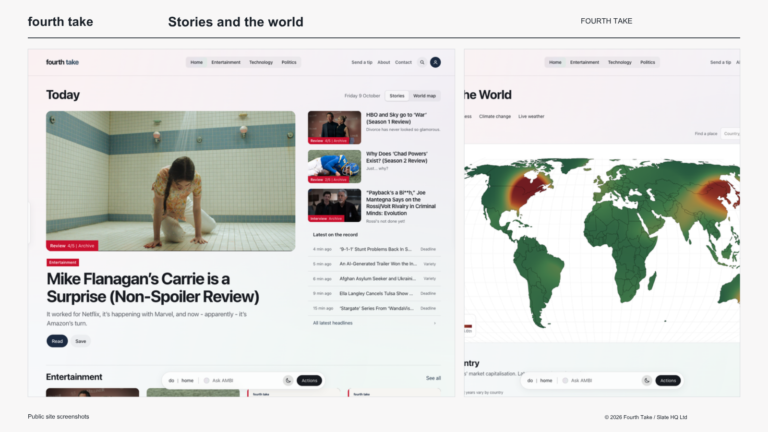
Task: Click the red hotspot over eastern North America
Action: (x=529, y=190)
